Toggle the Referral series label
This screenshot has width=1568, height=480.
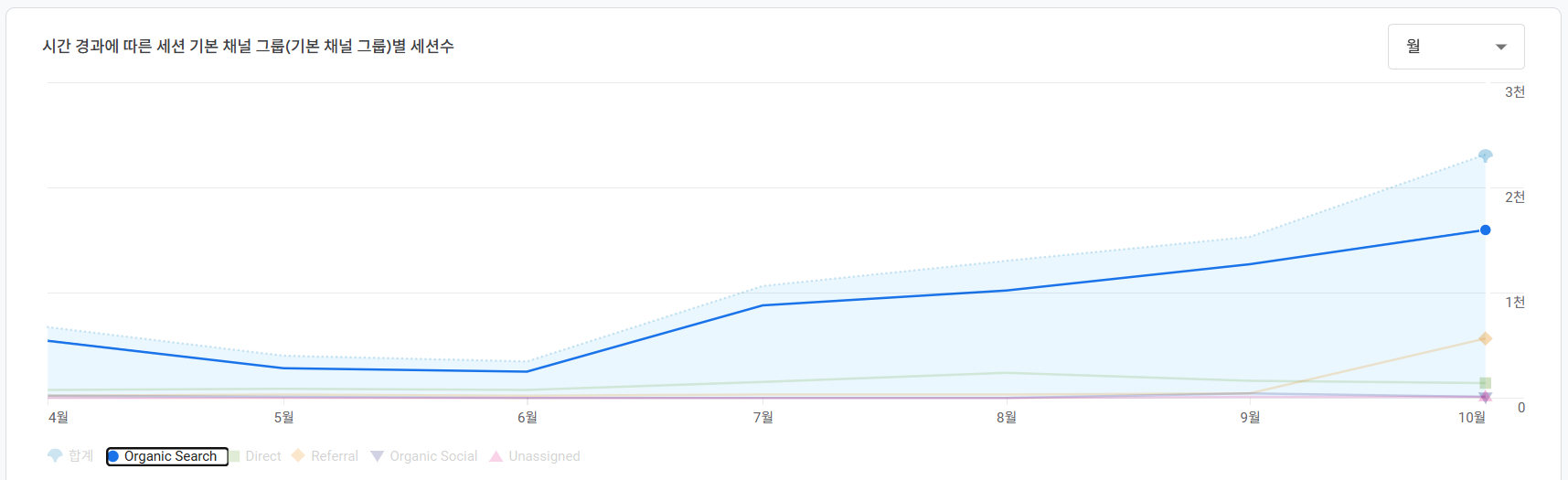[335, 456]
